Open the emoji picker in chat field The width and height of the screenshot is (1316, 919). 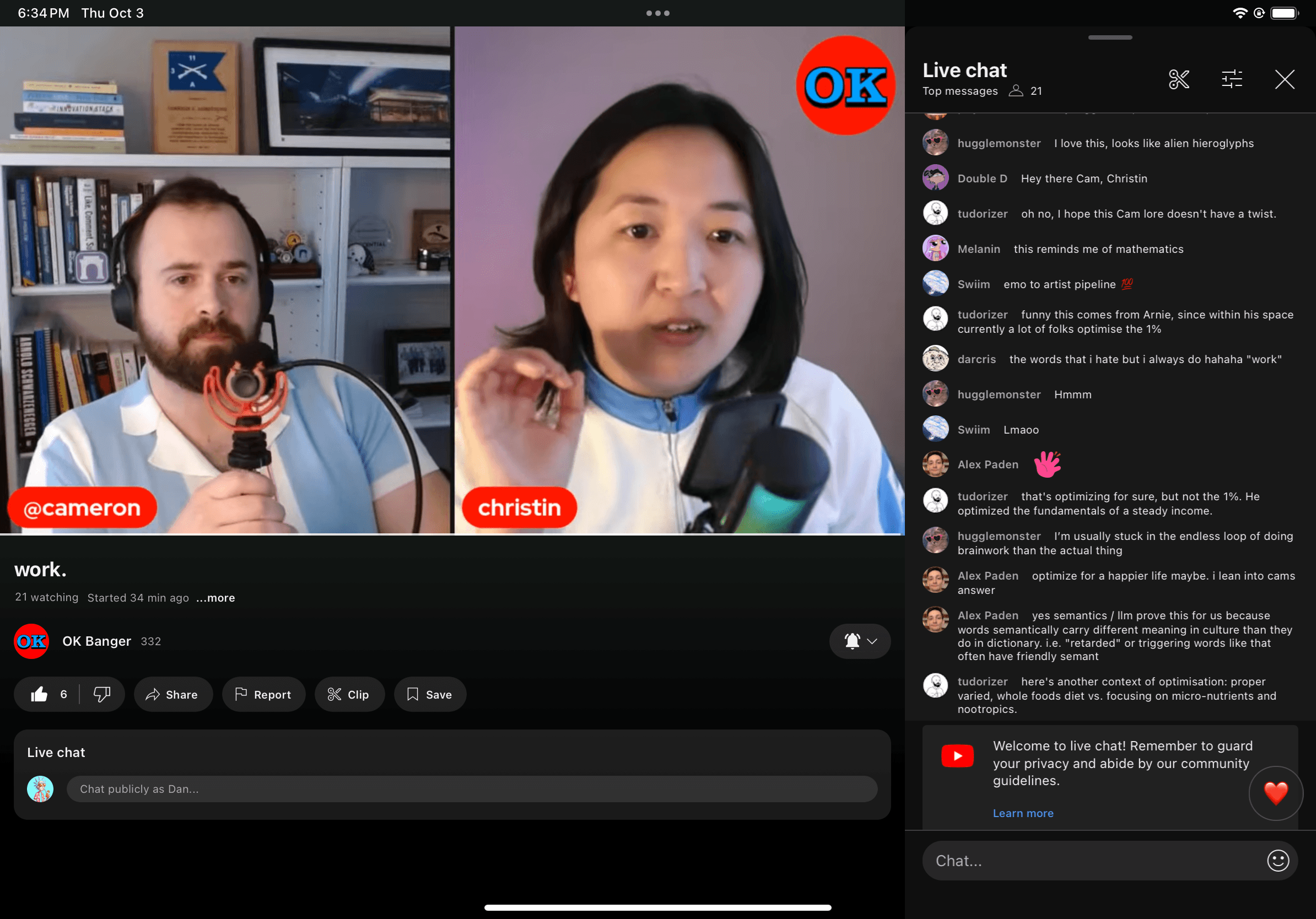point(1277,860)
